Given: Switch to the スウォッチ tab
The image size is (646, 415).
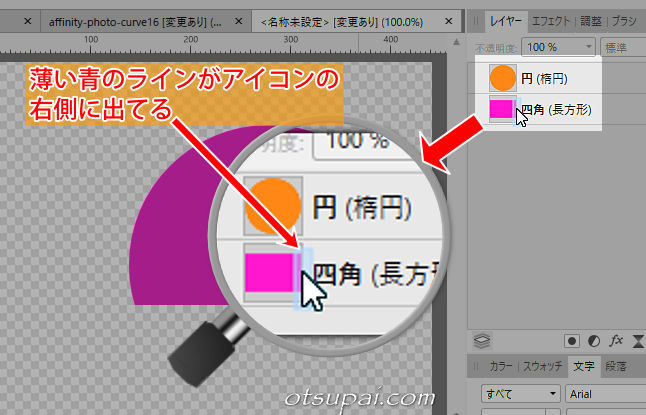Looking at the screenshot, I should coord(542,367).
